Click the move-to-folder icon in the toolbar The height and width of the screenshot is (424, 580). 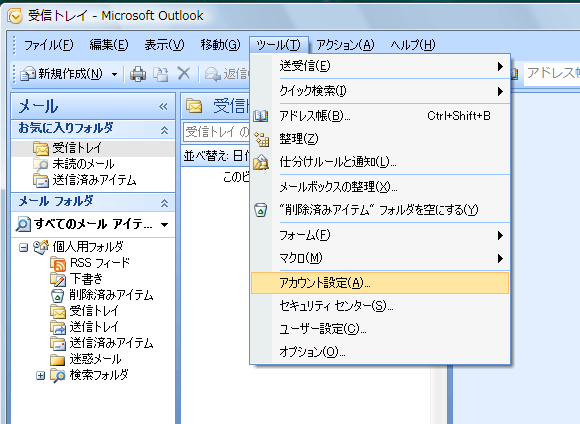click(161, 74)
